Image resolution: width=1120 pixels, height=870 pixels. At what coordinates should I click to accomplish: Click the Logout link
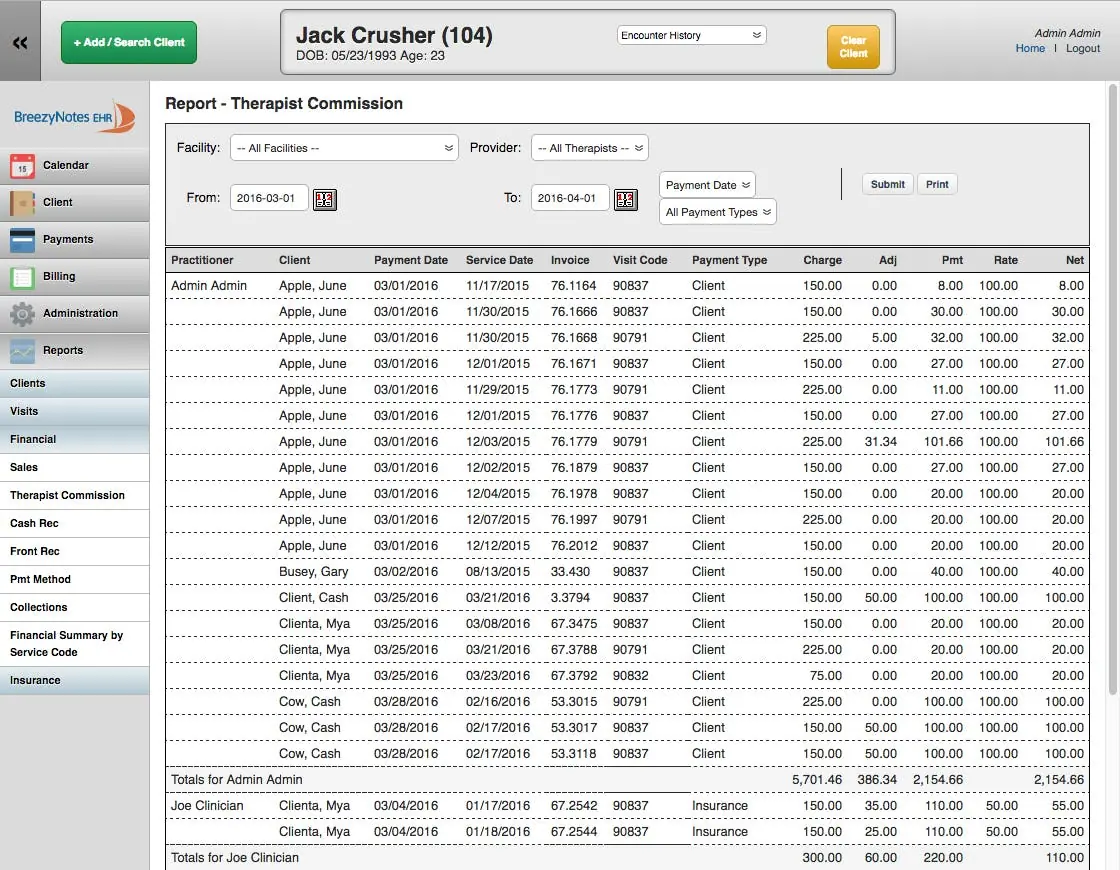1083,47
